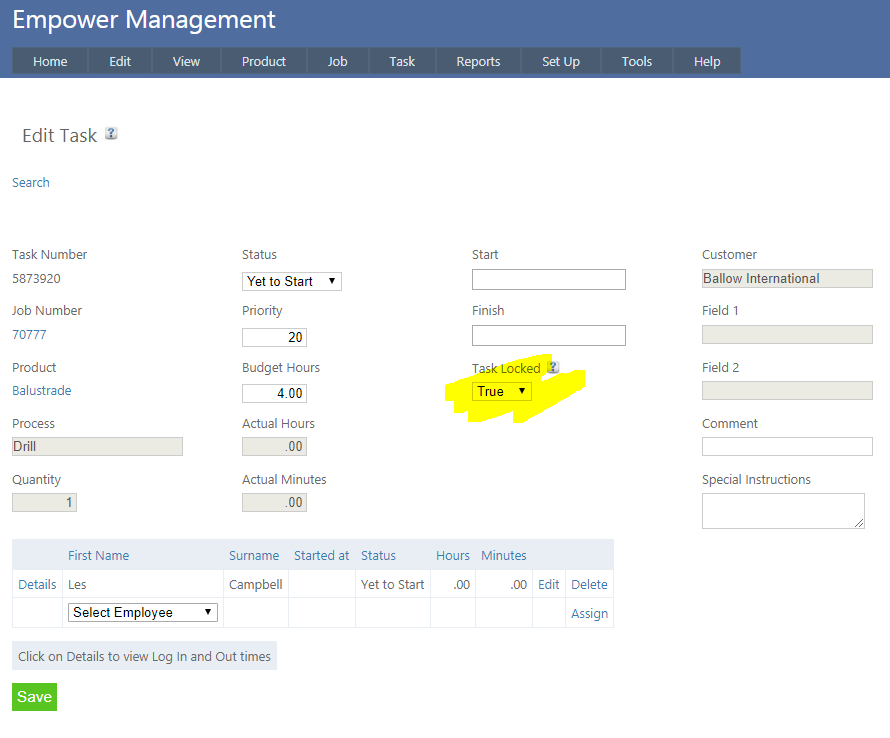Click the Start date input field
Image resolution: width=890 pixels, height=738 pixels.
click(549, 280)
